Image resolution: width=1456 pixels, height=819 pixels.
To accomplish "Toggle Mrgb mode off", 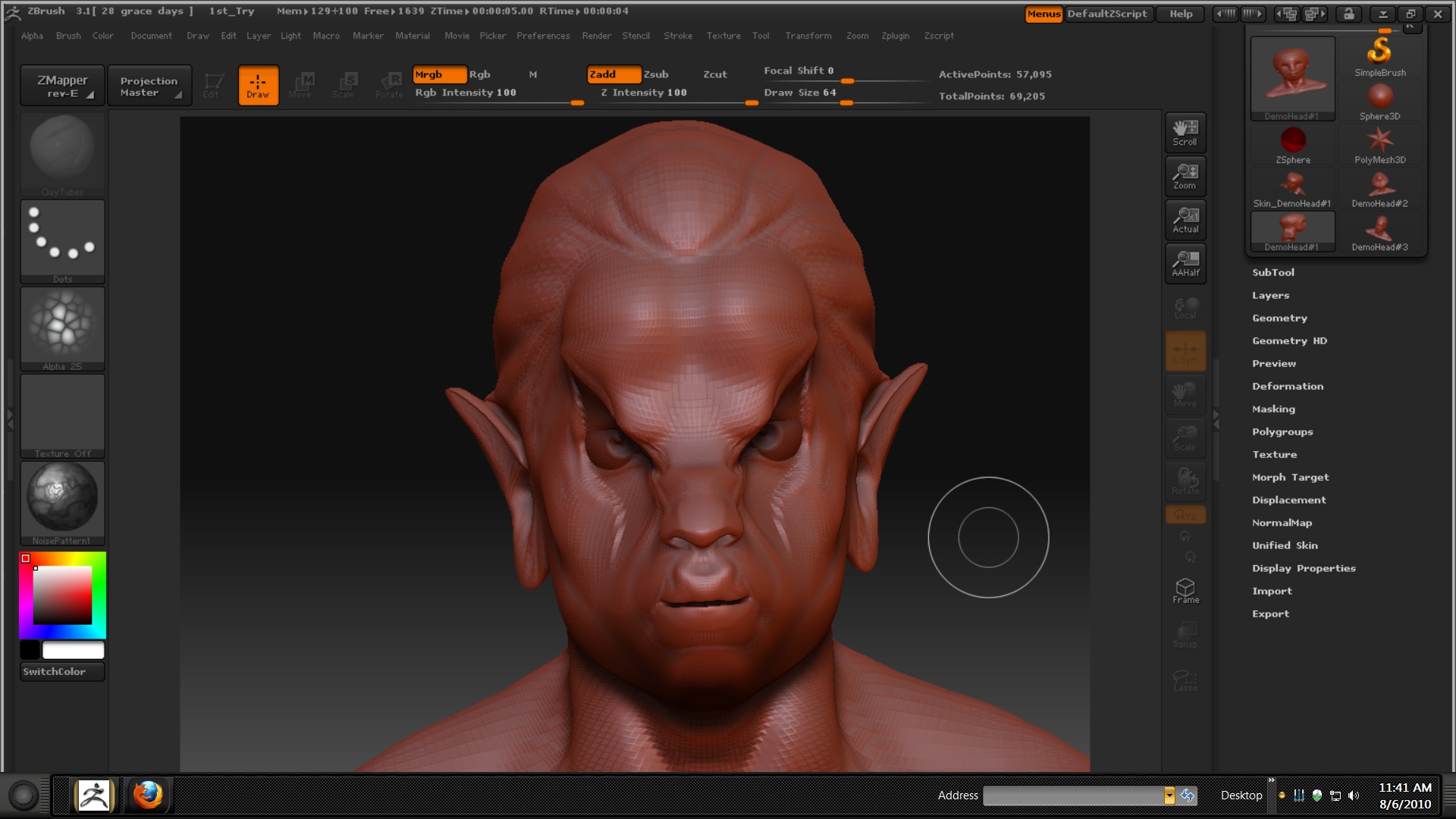I will coord(439,74).
